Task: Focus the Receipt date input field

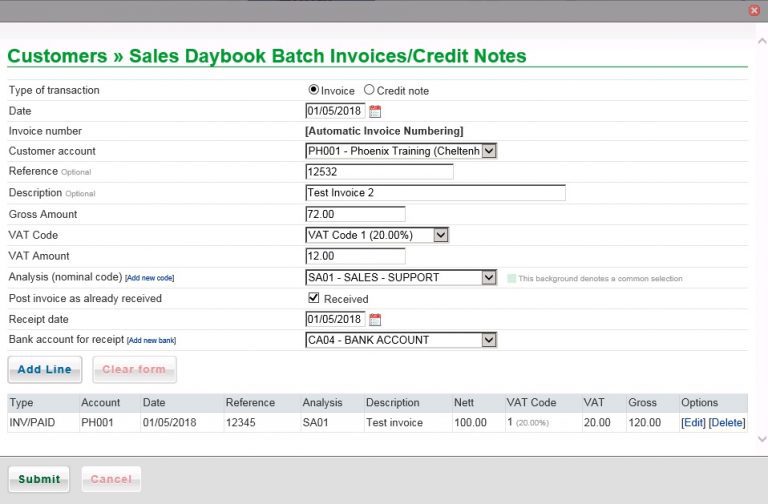Action: [335, 319]
